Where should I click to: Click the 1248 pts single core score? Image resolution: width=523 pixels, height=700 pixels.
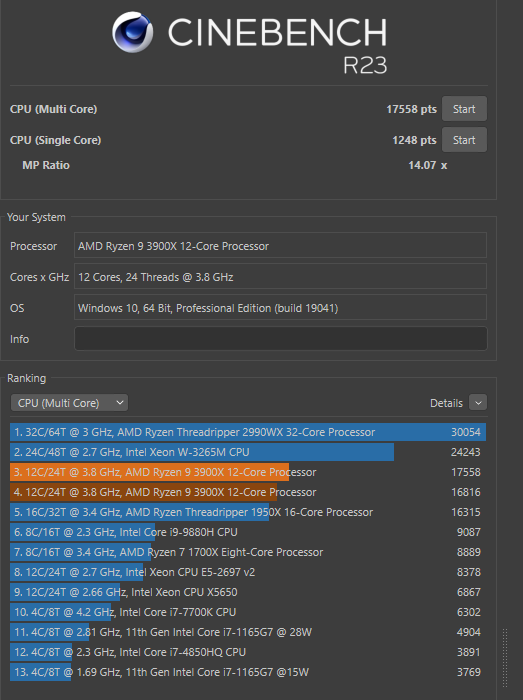pyautogui.click(x=414, y=140)
